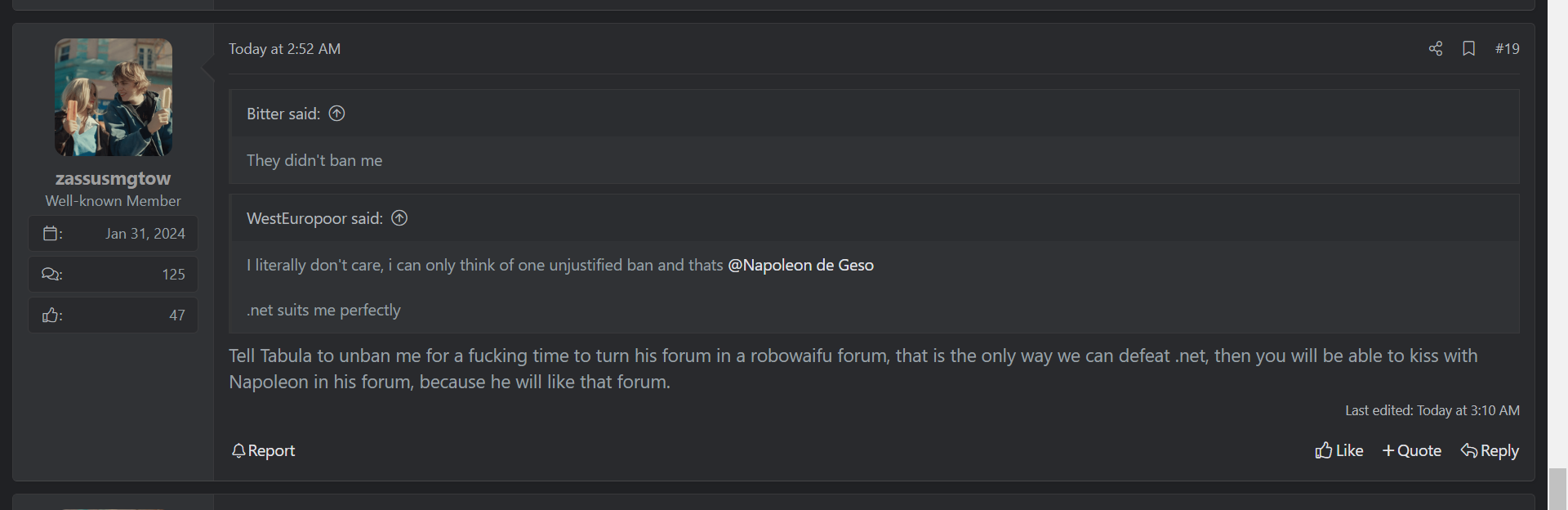Image resolution: width=1568 pixels, height=510 pixels.
Task: Click the "WestEuropoor said:" quote header
Action: pos(314,219)
